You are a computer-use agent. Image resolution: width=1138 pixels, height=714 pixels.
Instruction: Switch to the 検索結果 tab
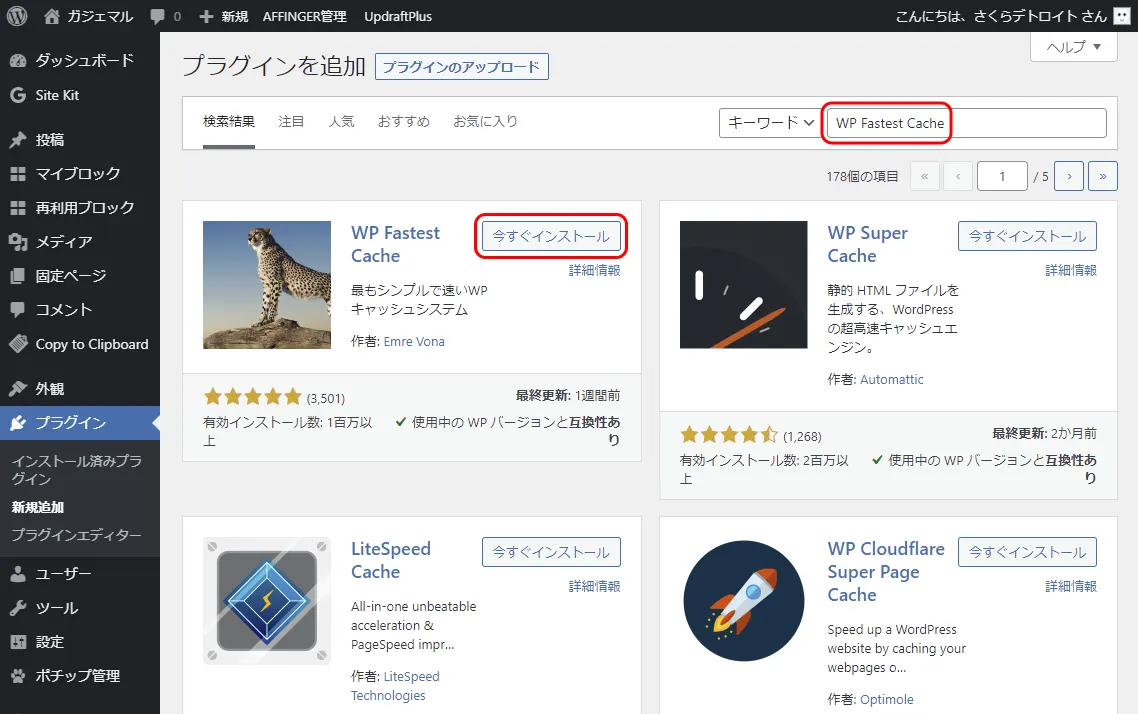coord(229,121)
